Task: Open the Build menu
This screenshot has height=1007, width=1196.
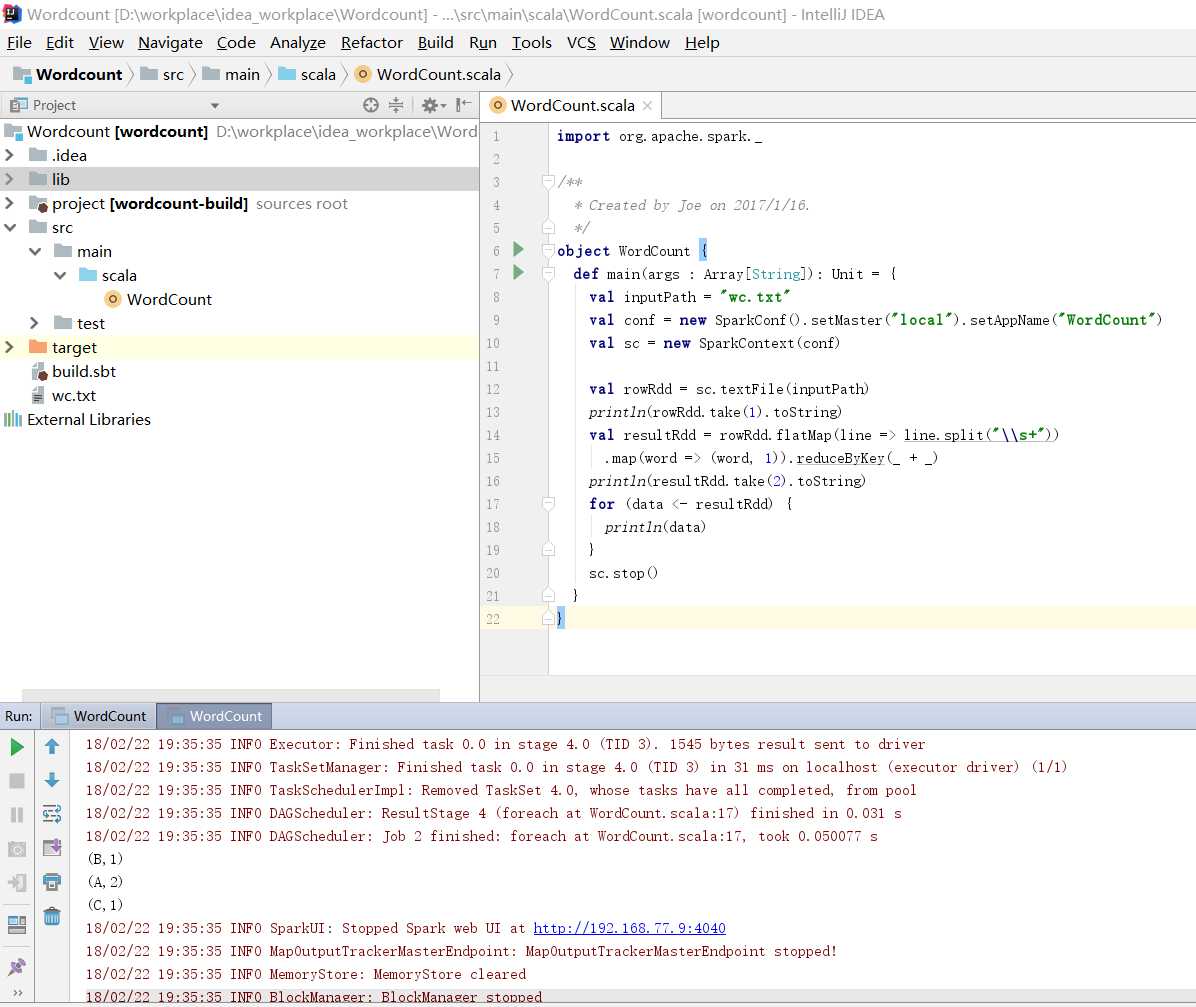Action: point(436,43)
